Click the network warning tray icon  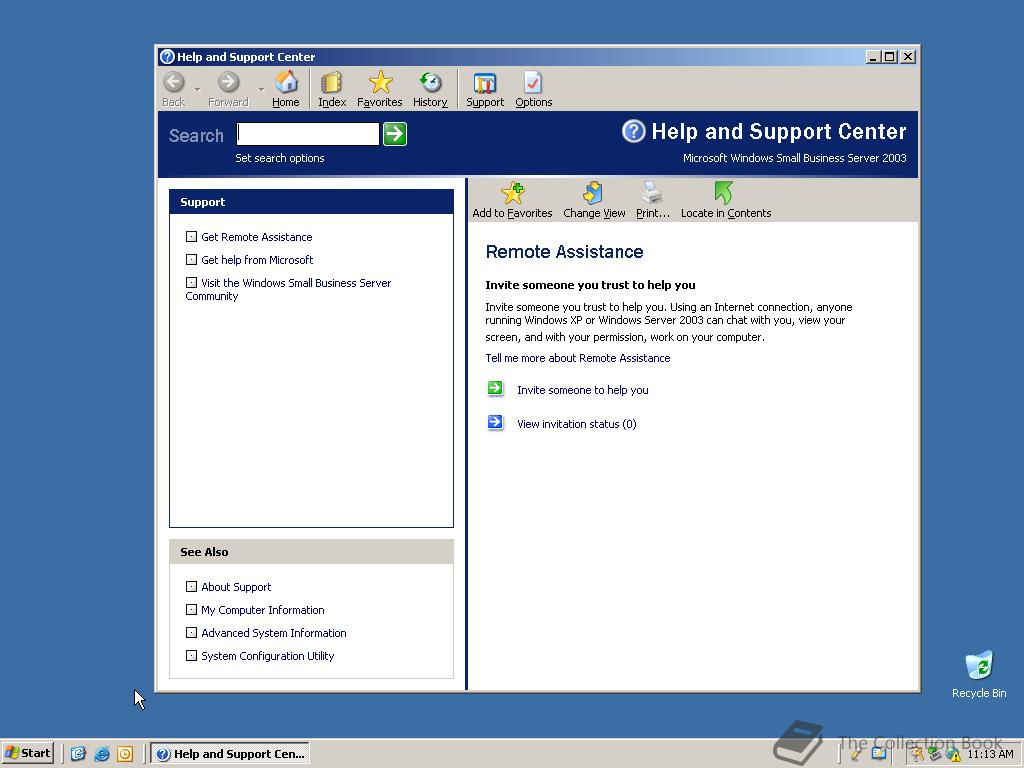pyautogui.click(x=953, y=754)
